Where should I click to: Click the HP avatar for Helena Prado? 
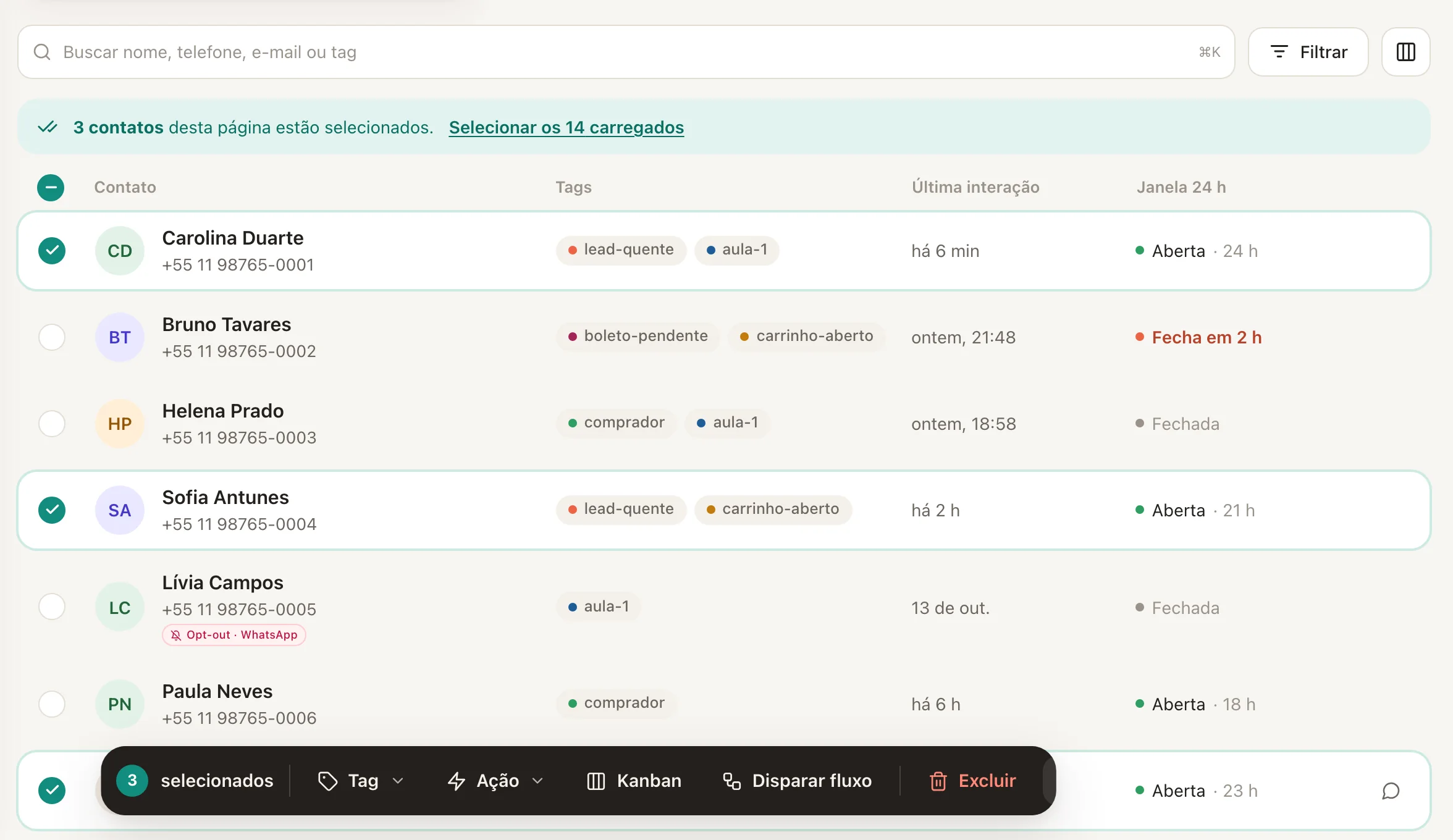[x=120, y=424]
